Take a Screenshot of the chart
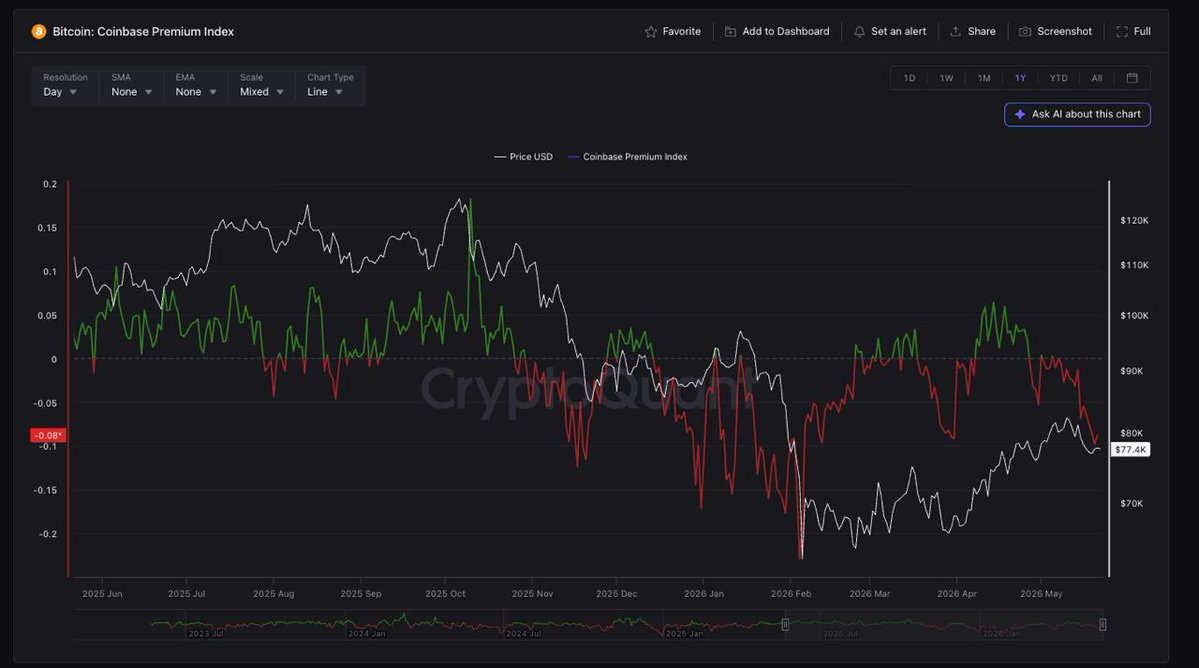Image resolution: width=1199 pixels, height=668 pixels. (1055, 31)
